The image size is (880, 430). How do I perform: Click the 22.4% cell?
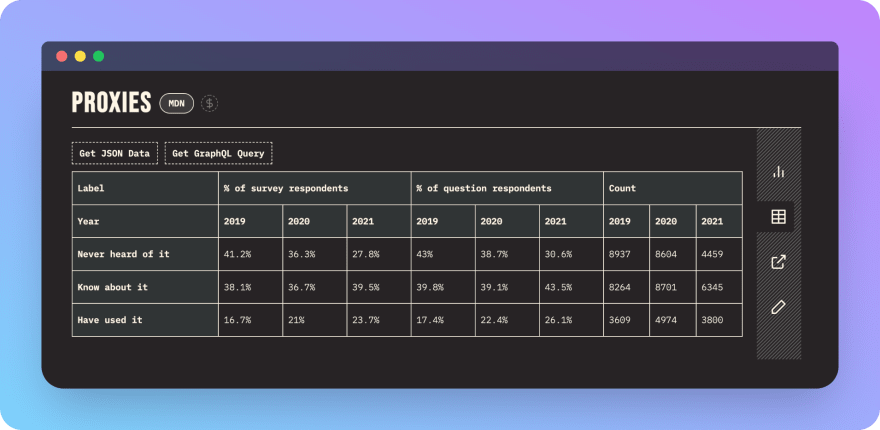coord(507,320)
